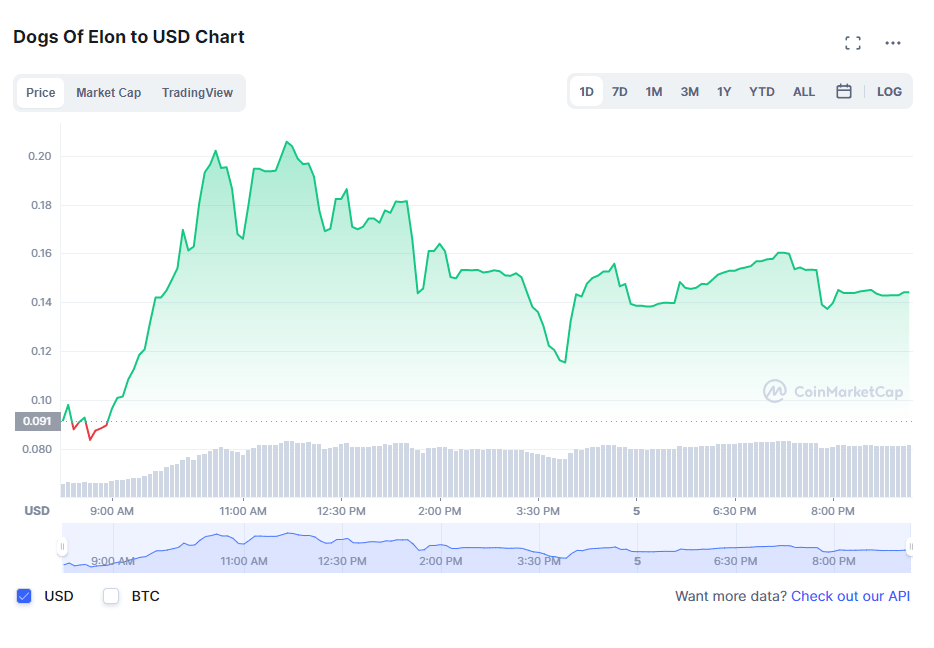This screenshot has width=934, height=648.
Task: Select the 1Y time range
Action: point(724,92)
